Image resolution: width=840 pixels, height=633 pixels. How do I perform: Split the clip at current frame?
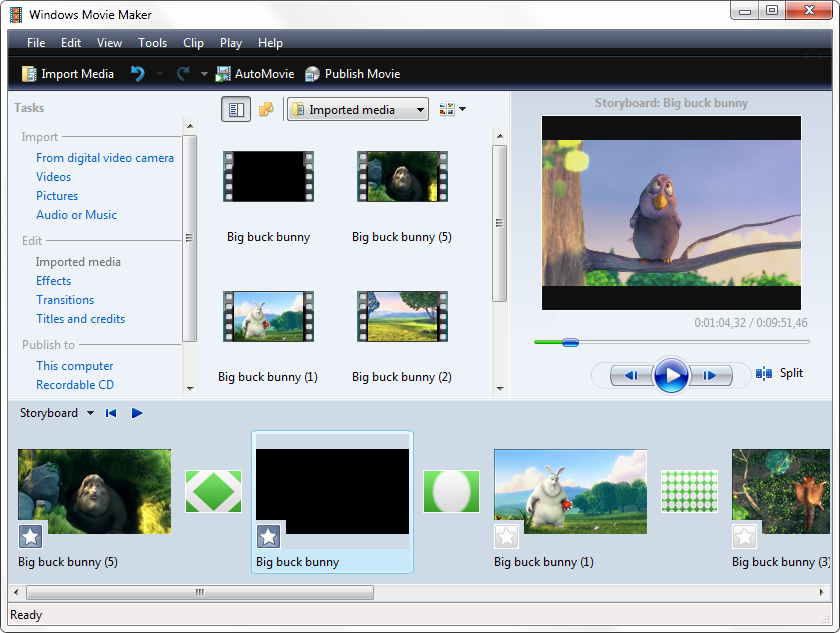(779, 373)
